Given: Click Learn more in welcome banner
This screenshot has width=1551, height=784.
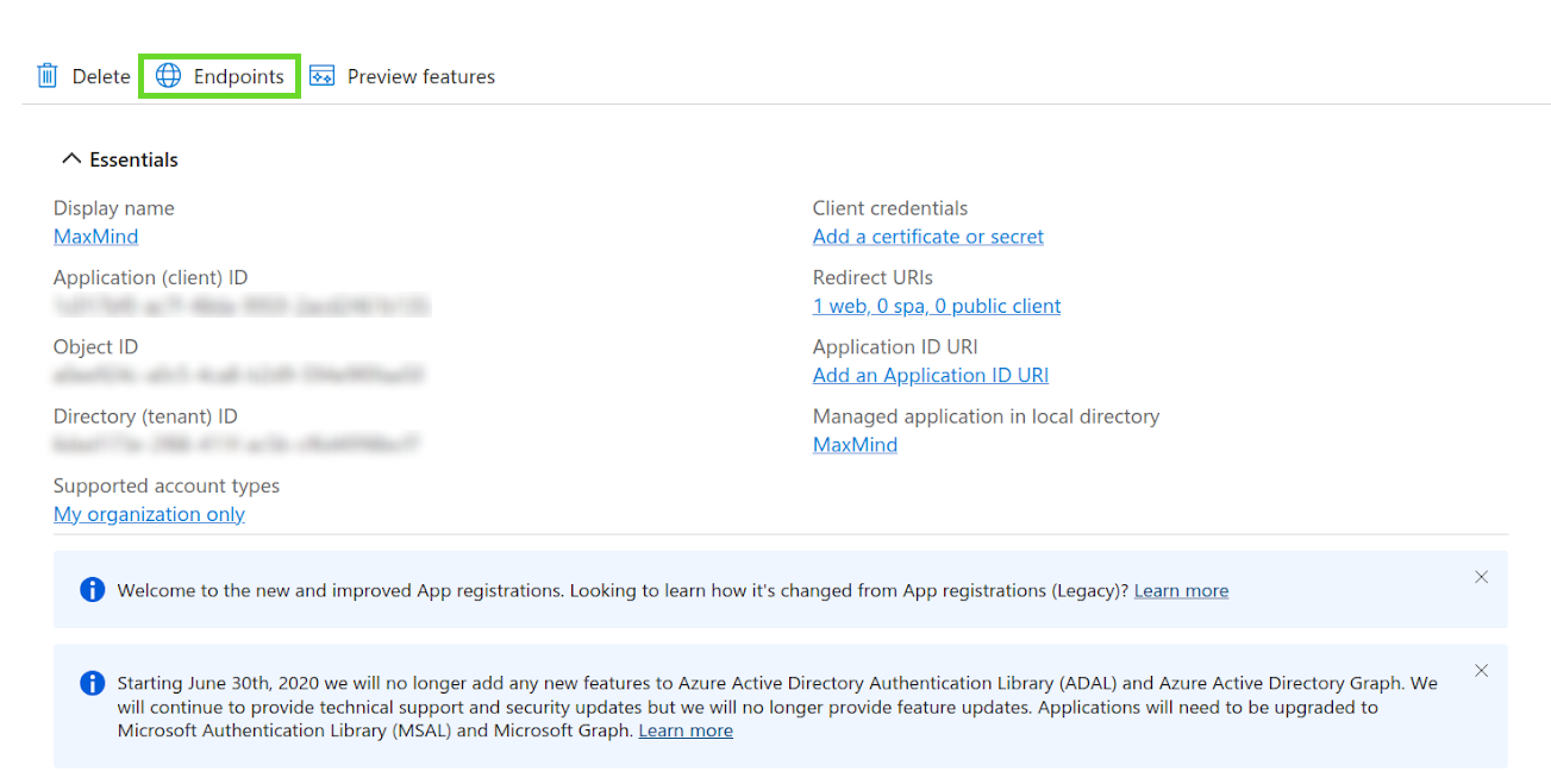Looking at the screenshot, I should click(x=1181, y=590).
